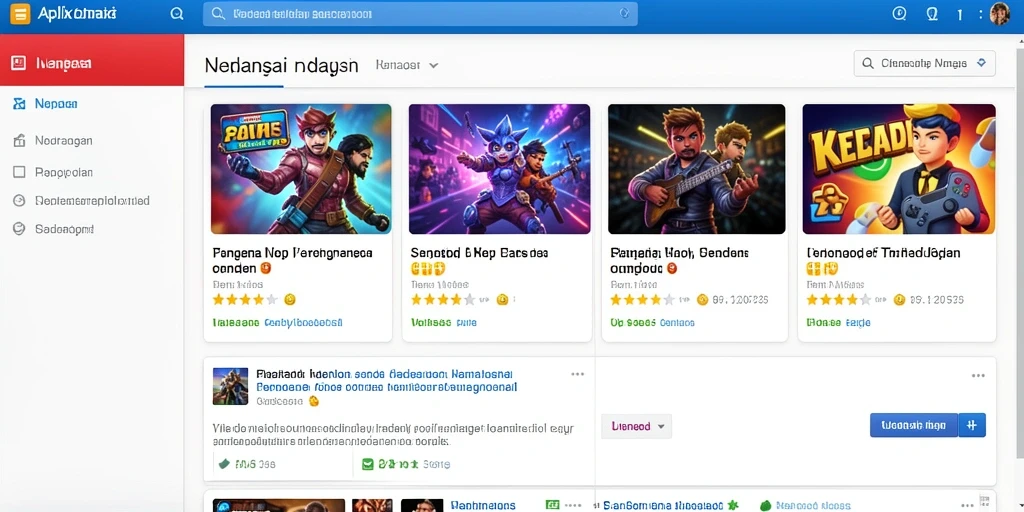Toggle the square box beside Reoppolan
This screenshot has height=512, width=1024.
click(x=20, y=172)
